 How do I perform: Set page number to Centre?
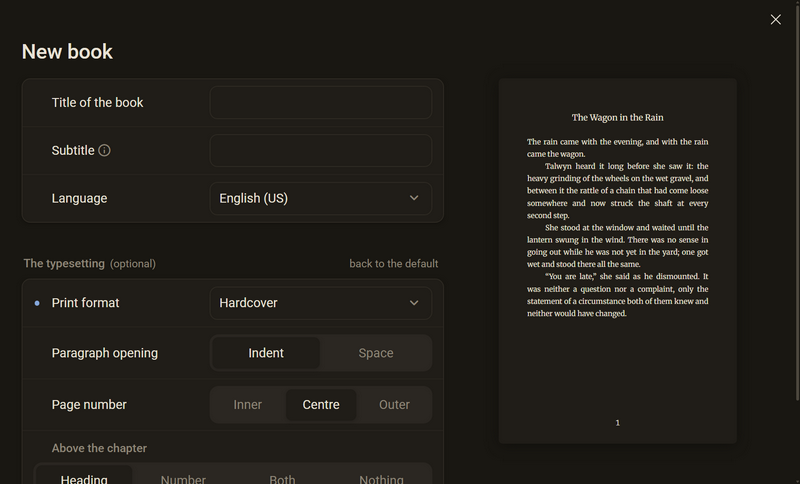point(321,404)
